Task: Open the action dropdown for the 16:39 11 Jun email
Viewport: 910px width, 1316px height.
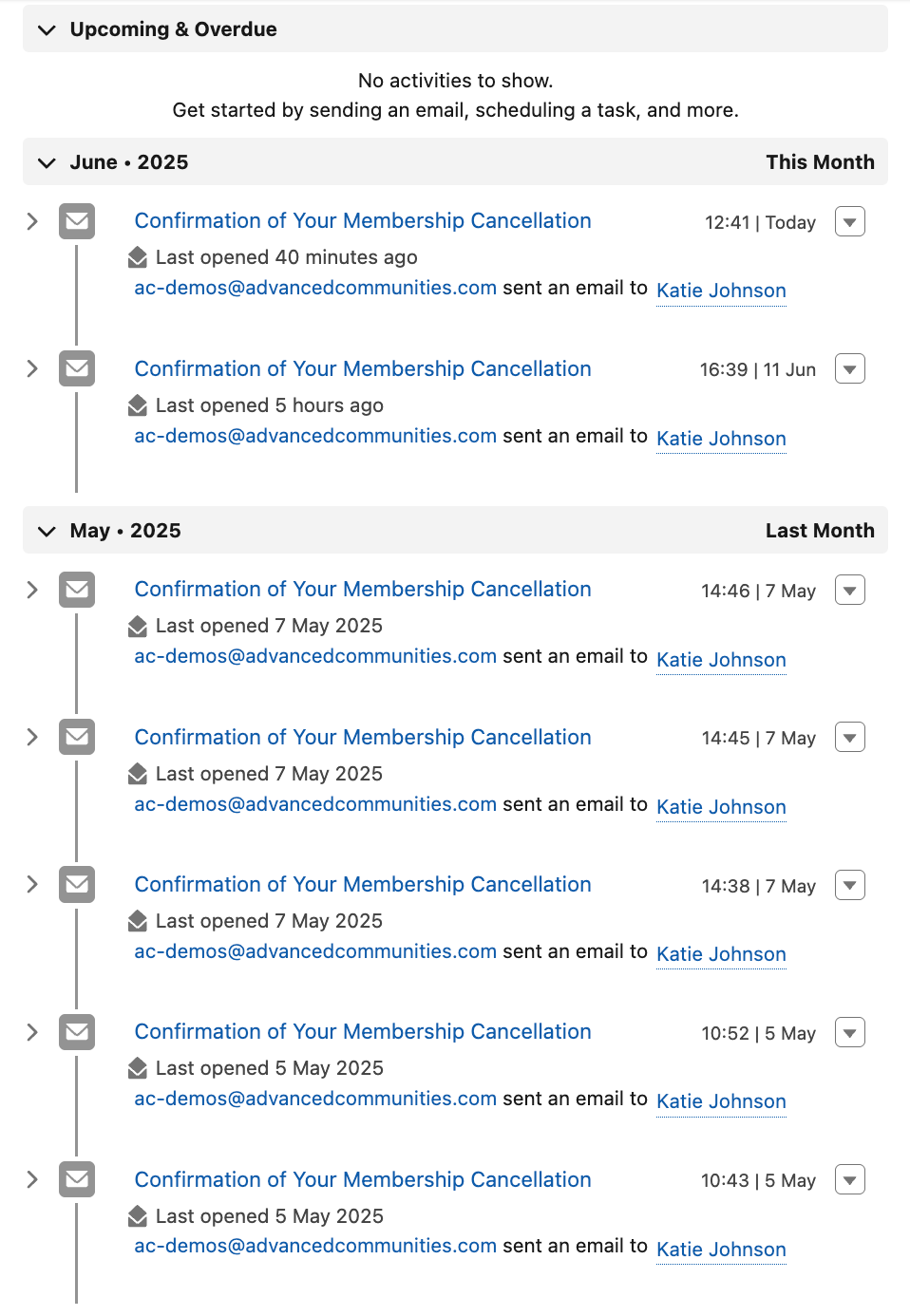Action: (850, 368)
